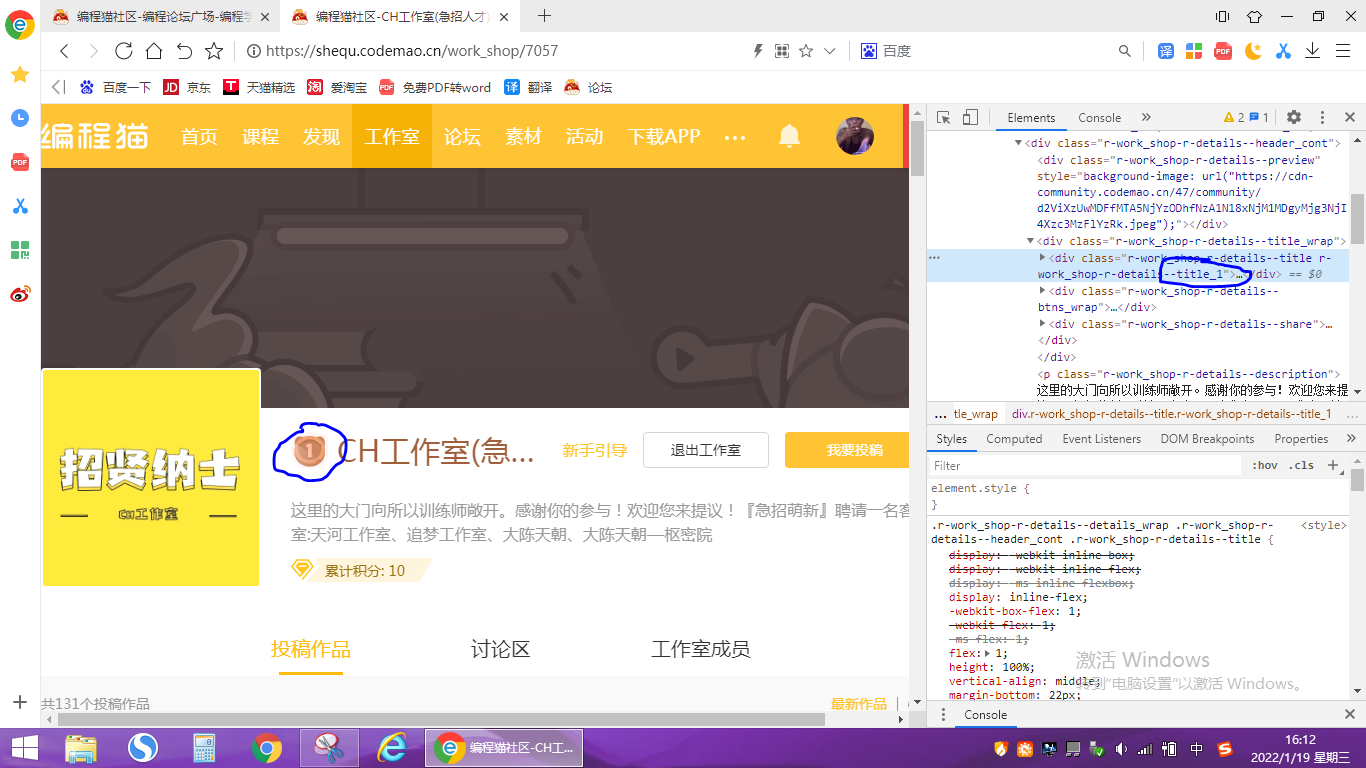Click the 退出工作室 button

pos(706,450)
